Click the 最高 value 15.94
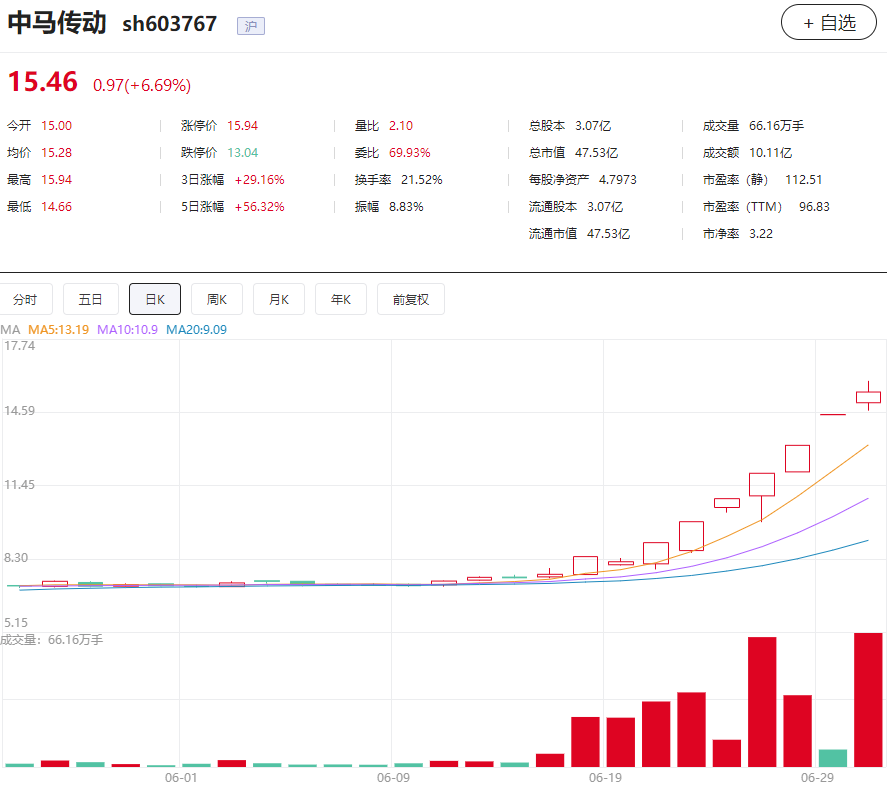The height and width of the screenshot is (787, 894). tap(56, 180)
